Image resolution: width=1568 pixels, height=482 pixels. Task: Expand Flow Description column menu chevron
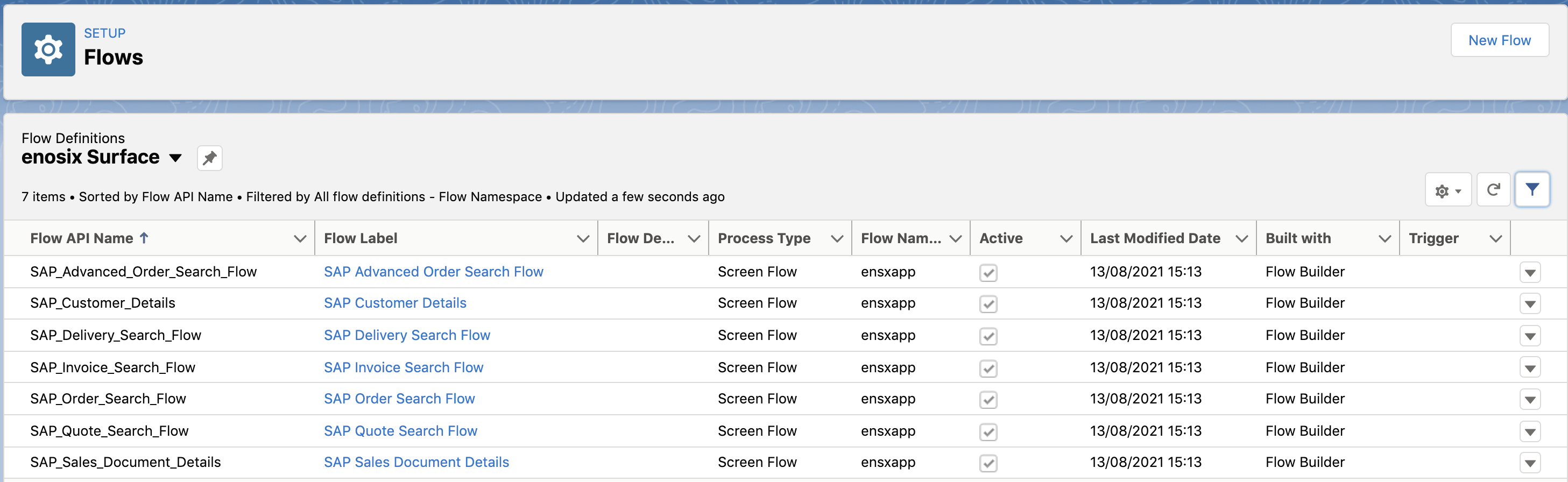coord(693,238)
